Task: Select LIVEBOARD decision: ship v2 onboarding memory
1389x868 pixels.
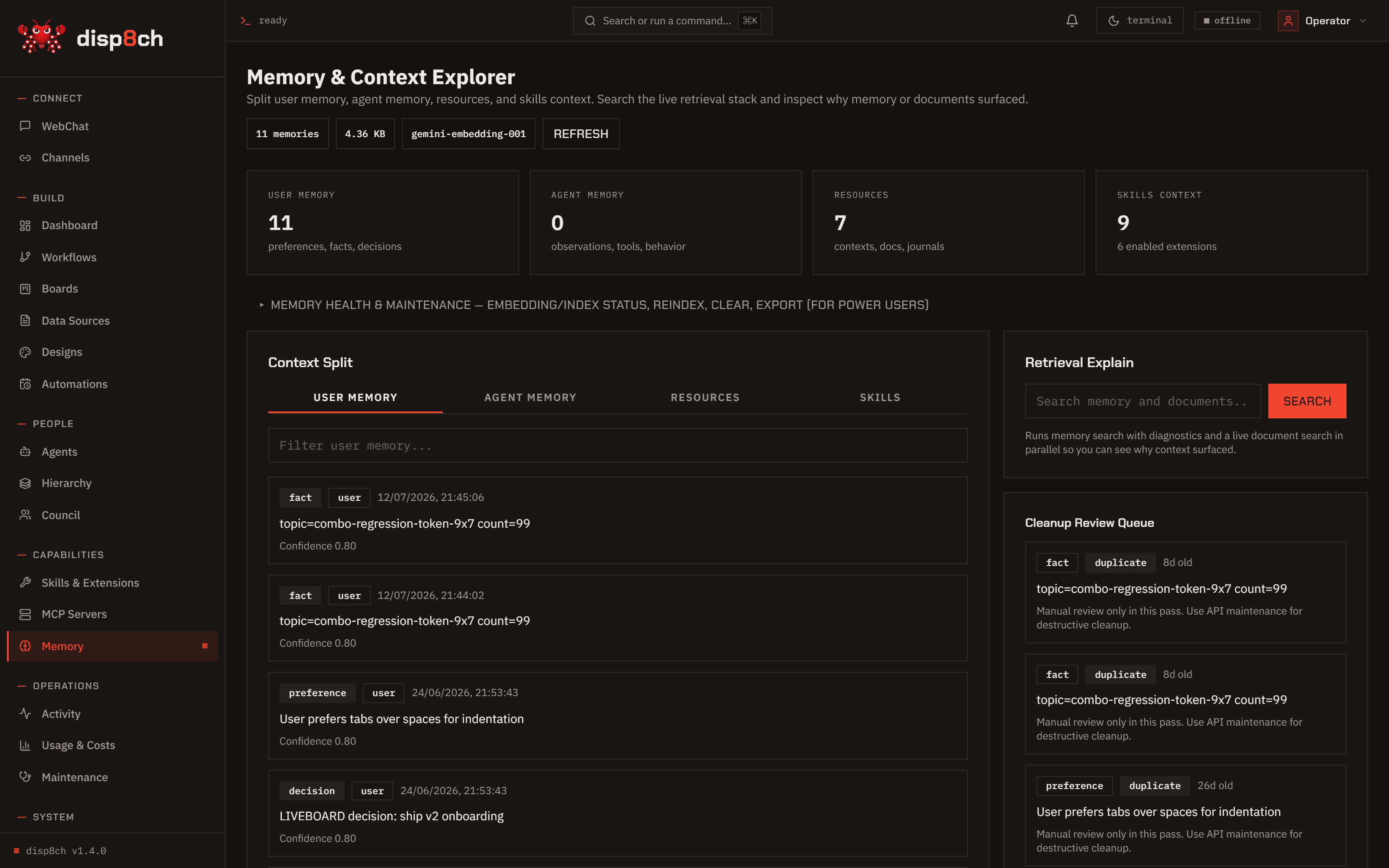Action: point(618,813)
